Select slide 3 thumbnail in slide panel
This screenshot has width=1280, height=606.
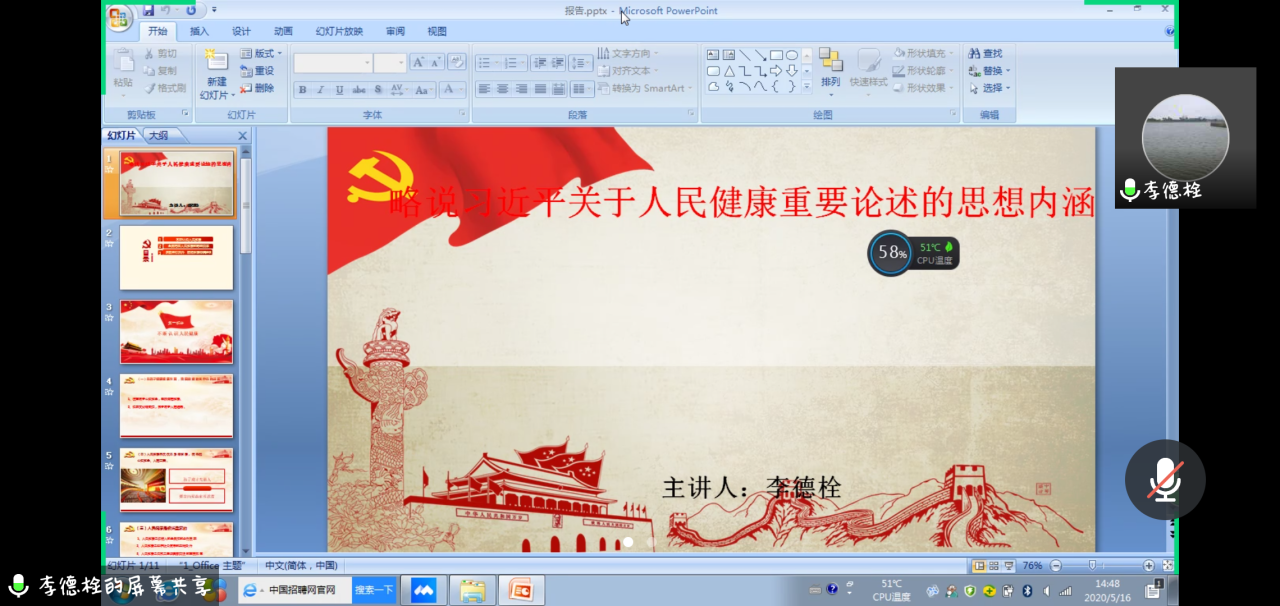pos(176,332)
